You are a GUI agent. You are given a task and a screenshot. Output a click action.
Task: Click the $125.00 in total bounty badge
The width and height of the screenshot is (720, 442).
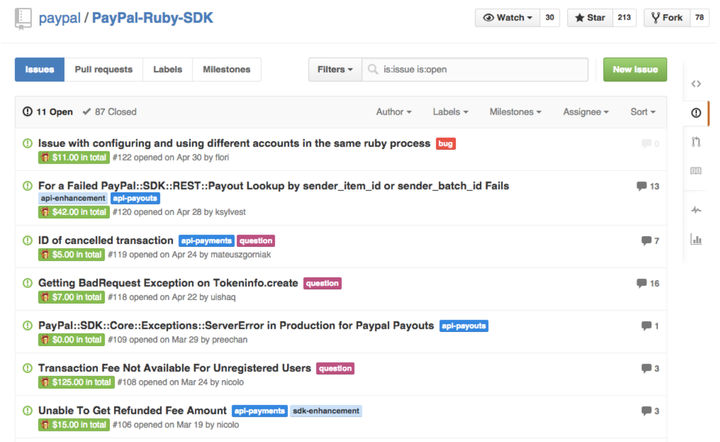[x=76, y=382]
